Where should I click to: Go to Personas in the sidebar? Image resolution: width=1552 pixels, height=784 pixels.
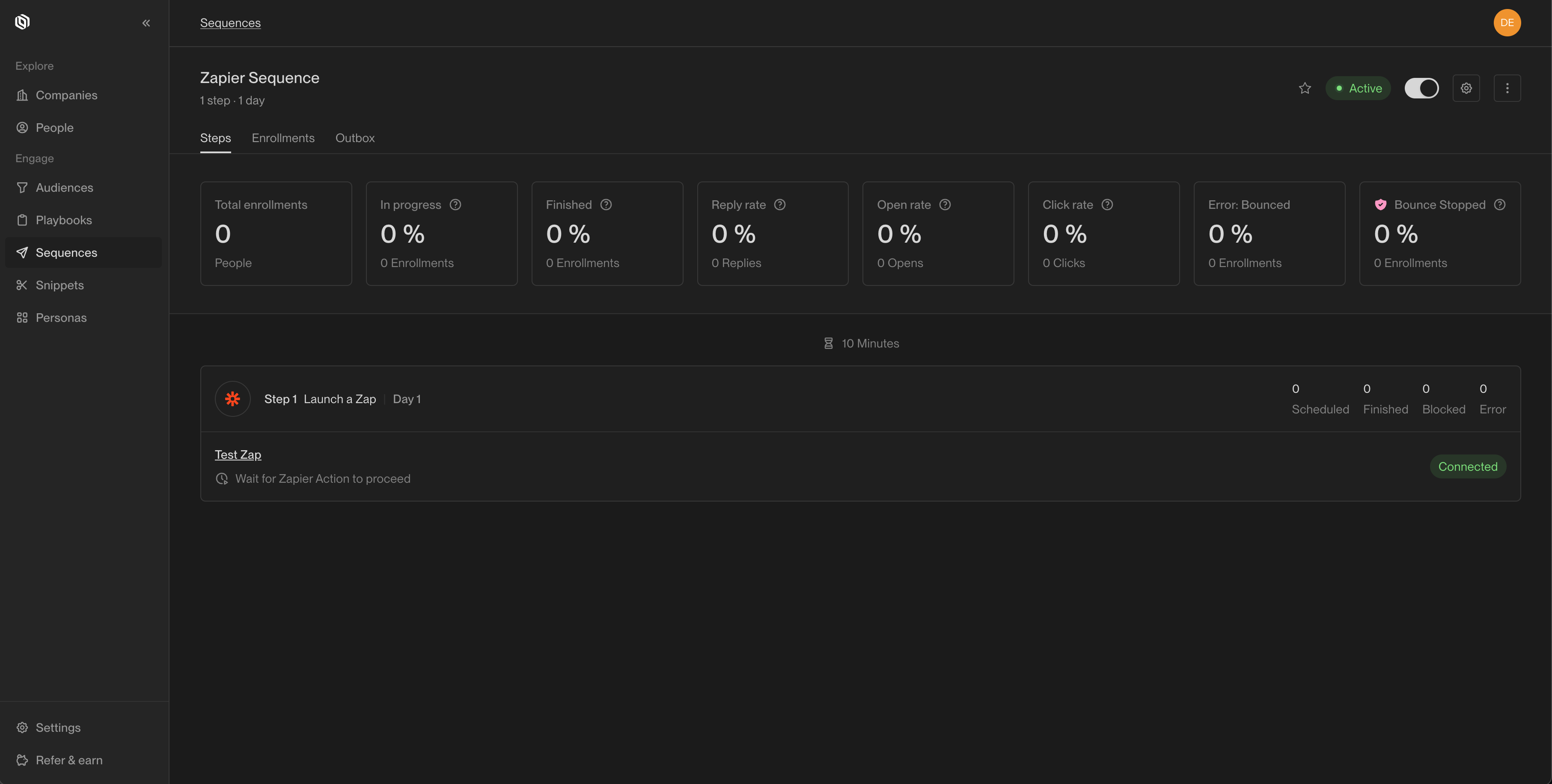(x=62, y=318)
